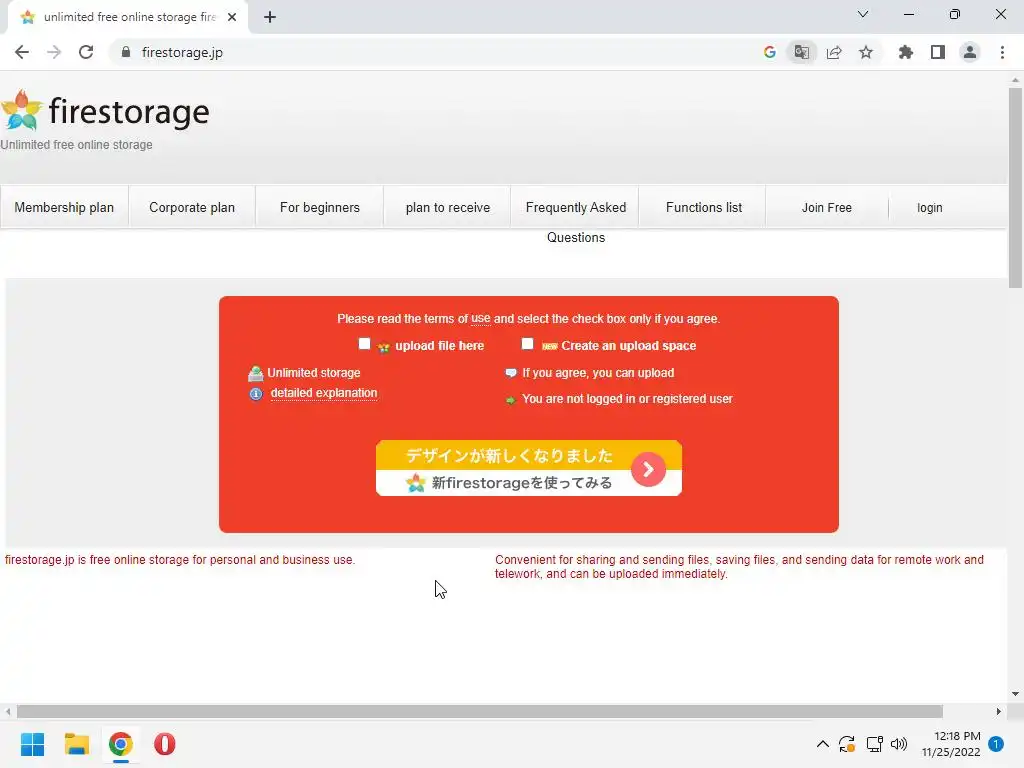Screen dimensions: 1024x768
Task: Open a new browser tab
Action: click(270, 17)
